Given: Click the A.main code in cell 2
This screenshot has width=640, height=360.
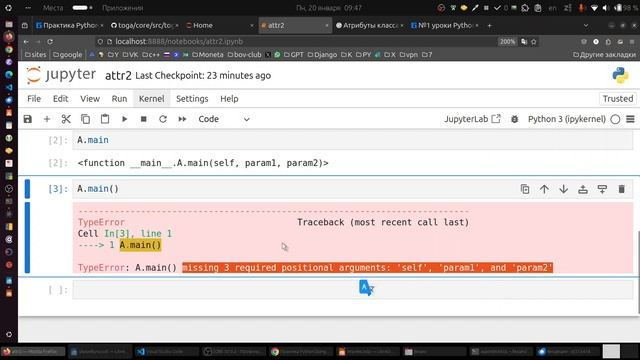Looking at the screenshot, I should tap(93, 140).
